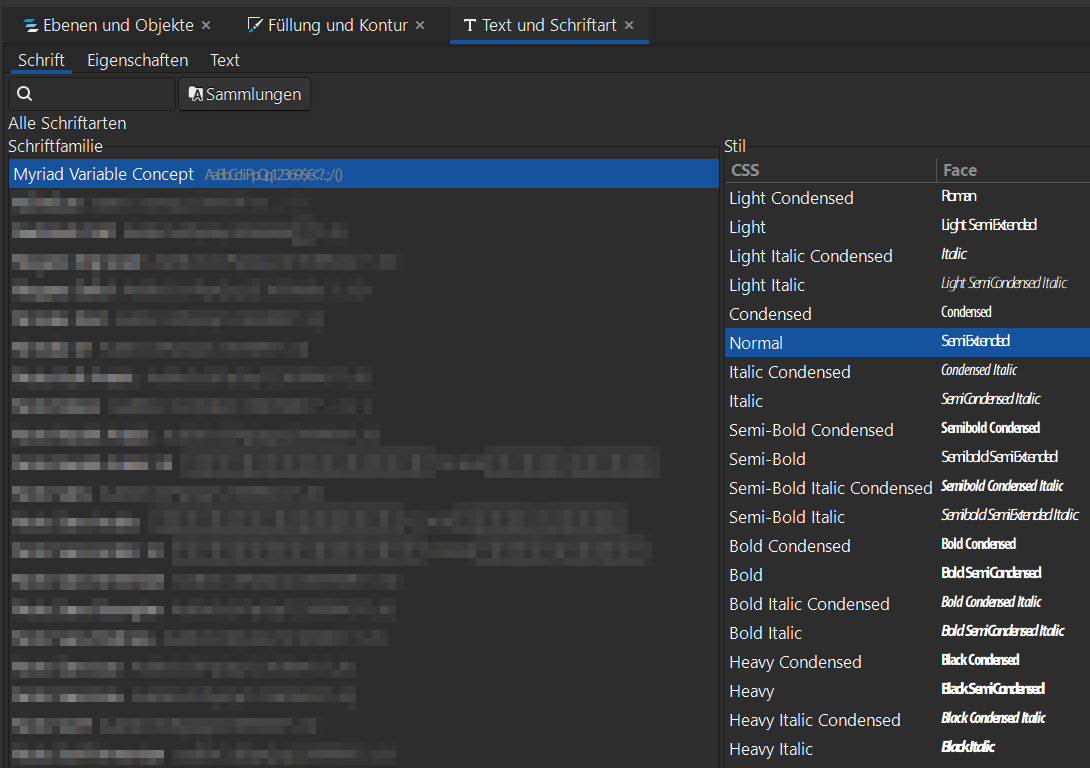Select Bold Italic Condensed style

[907, 604]
